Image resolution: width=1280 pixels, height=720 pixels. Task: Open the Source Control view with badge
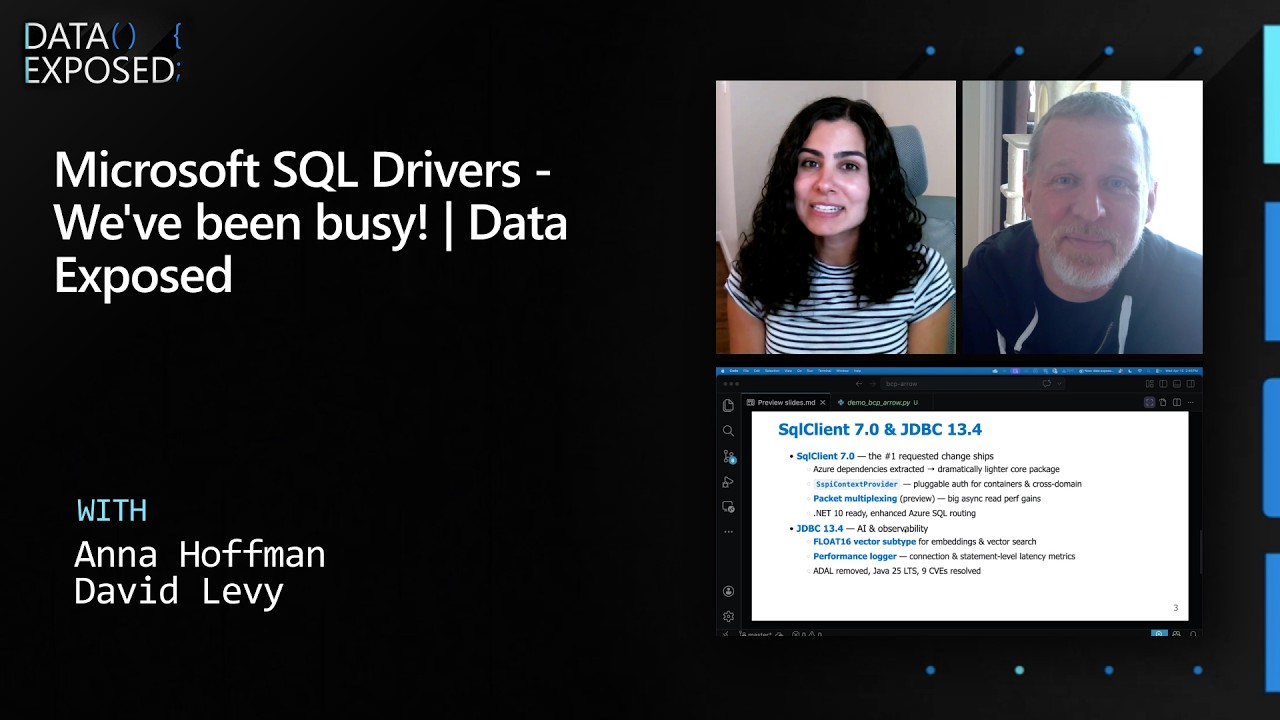click(x=729, y=457)
